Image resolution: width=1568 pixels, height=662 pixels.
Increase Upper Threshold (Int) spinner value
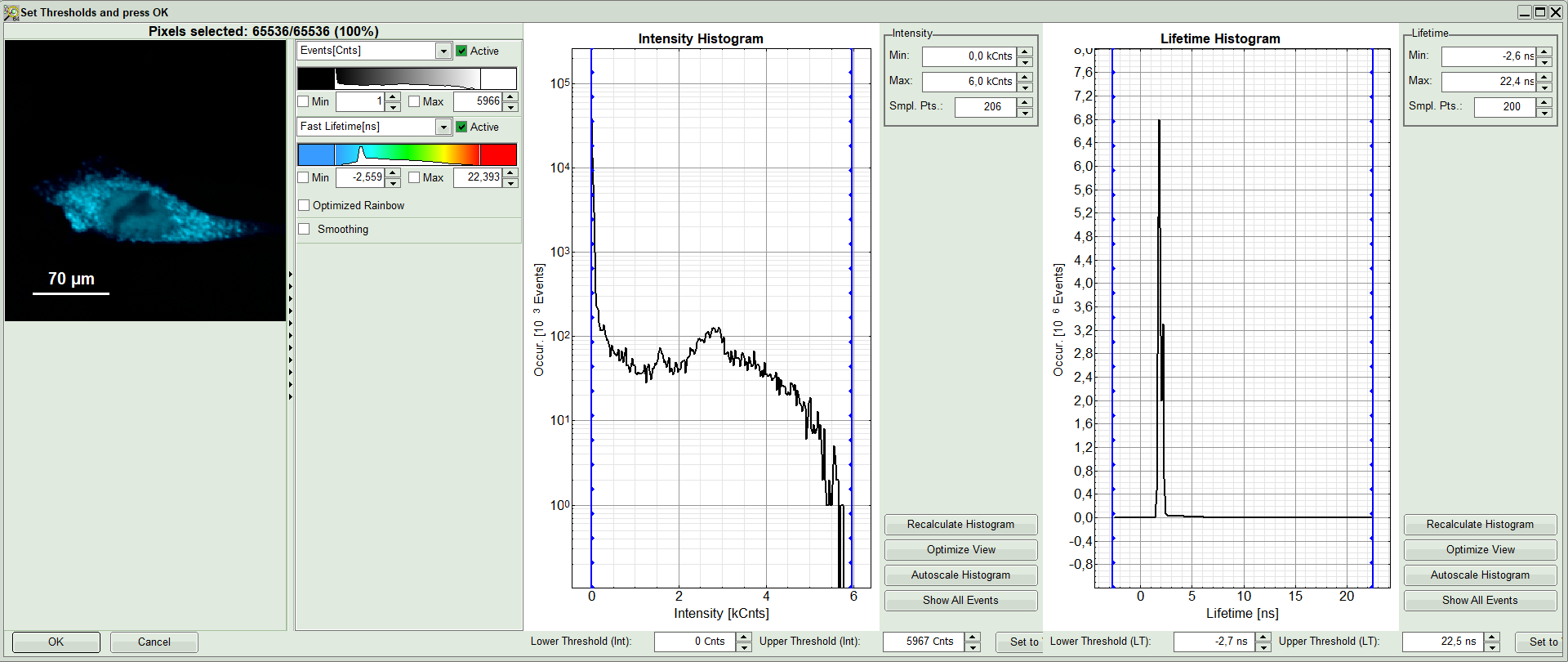(972, 637)
